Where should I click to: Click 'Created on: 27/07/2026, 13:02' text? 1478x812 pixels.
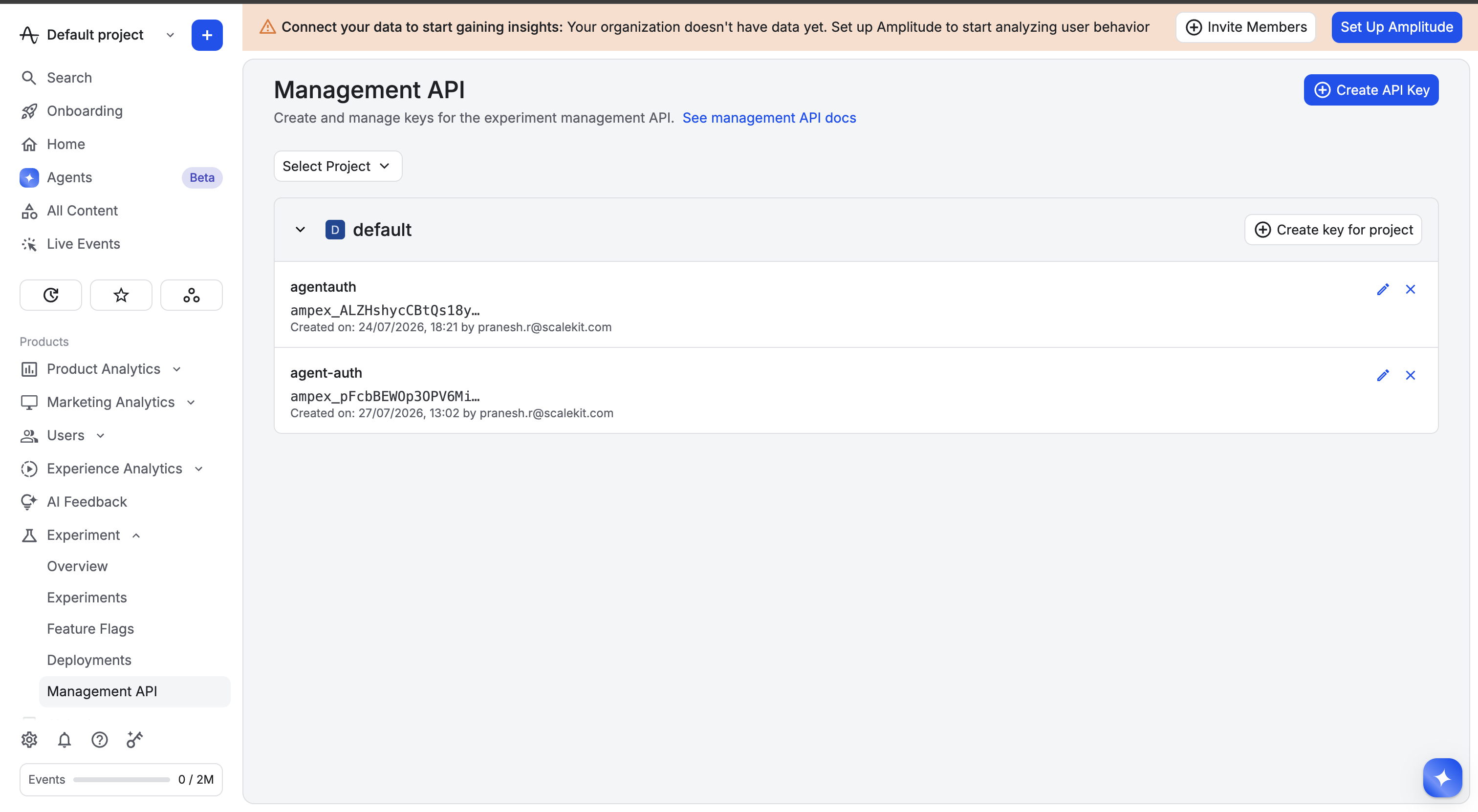point(375,413)
